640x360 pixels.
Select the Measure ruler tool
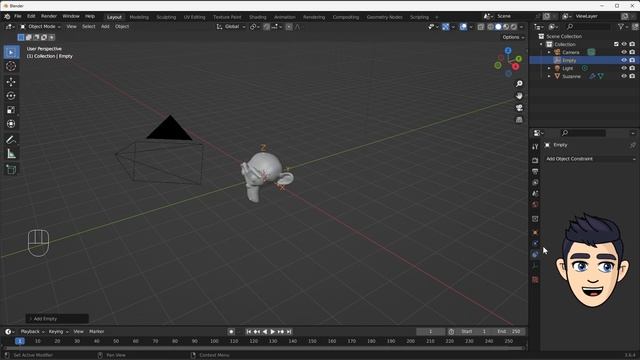[x=11, y=154]
